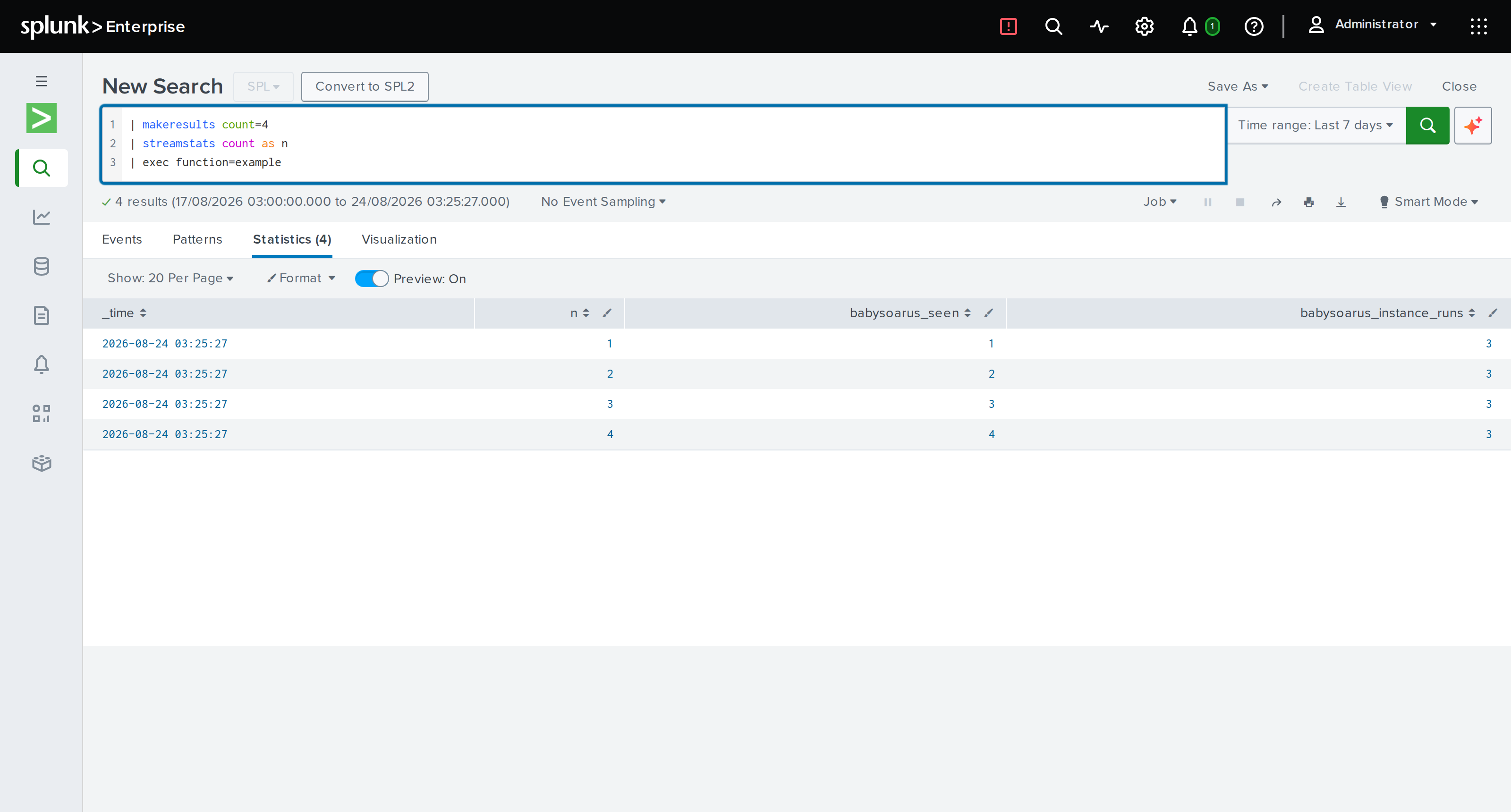Sort by the n column header
The image size is (1511, 812).
(579, 313)
